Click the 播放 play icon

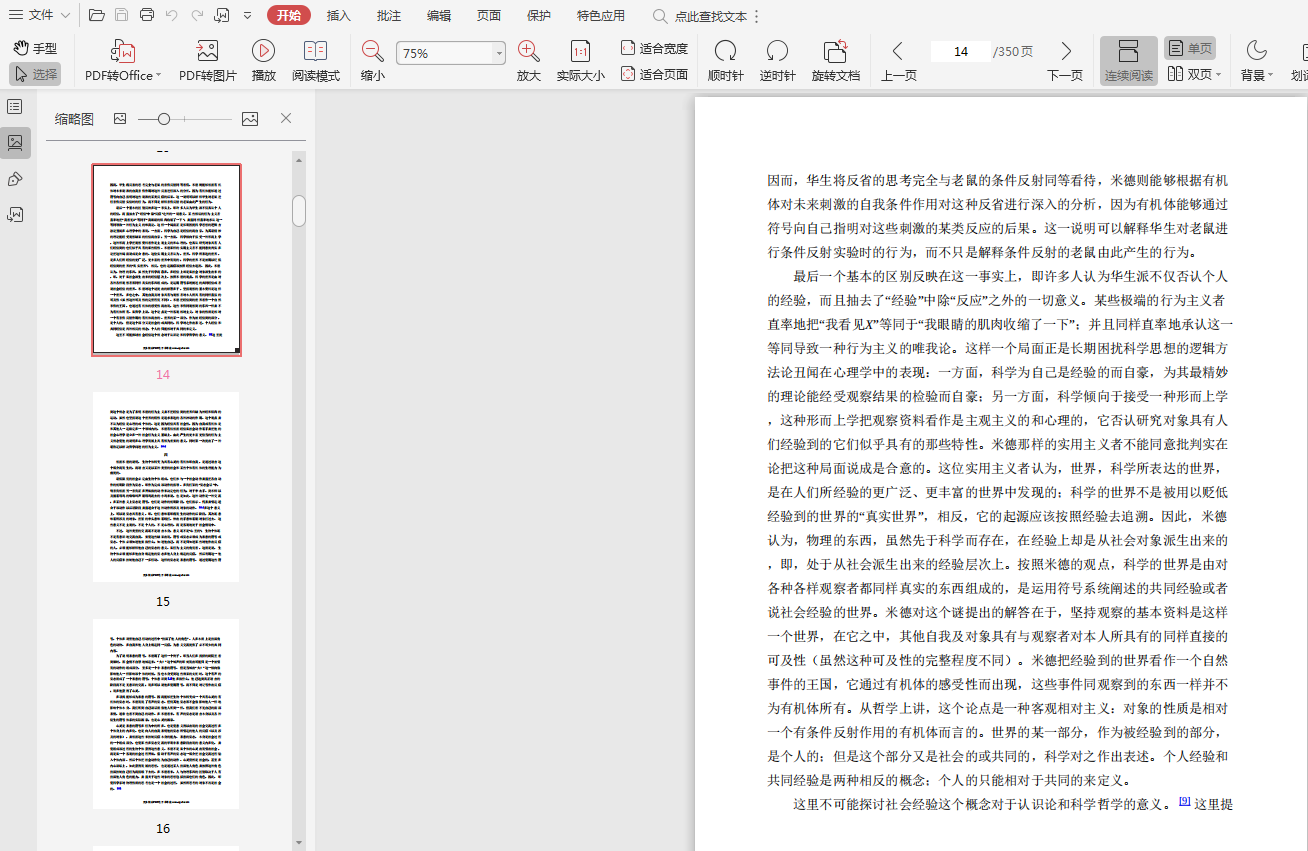263,52
